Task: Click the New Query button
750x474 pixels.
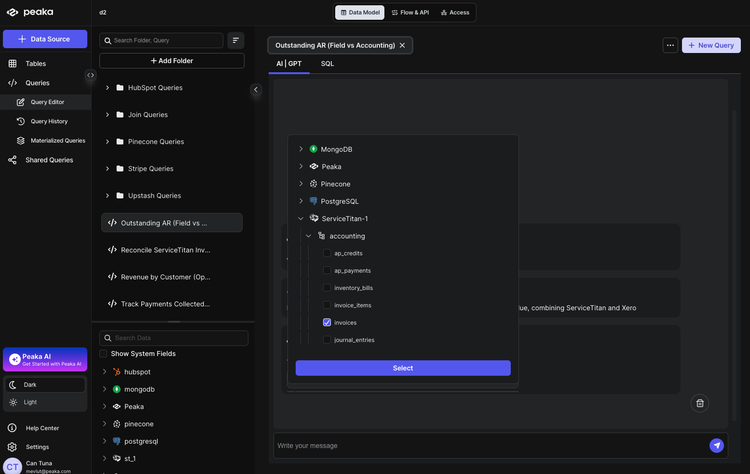Action: (x=711, y=45)
